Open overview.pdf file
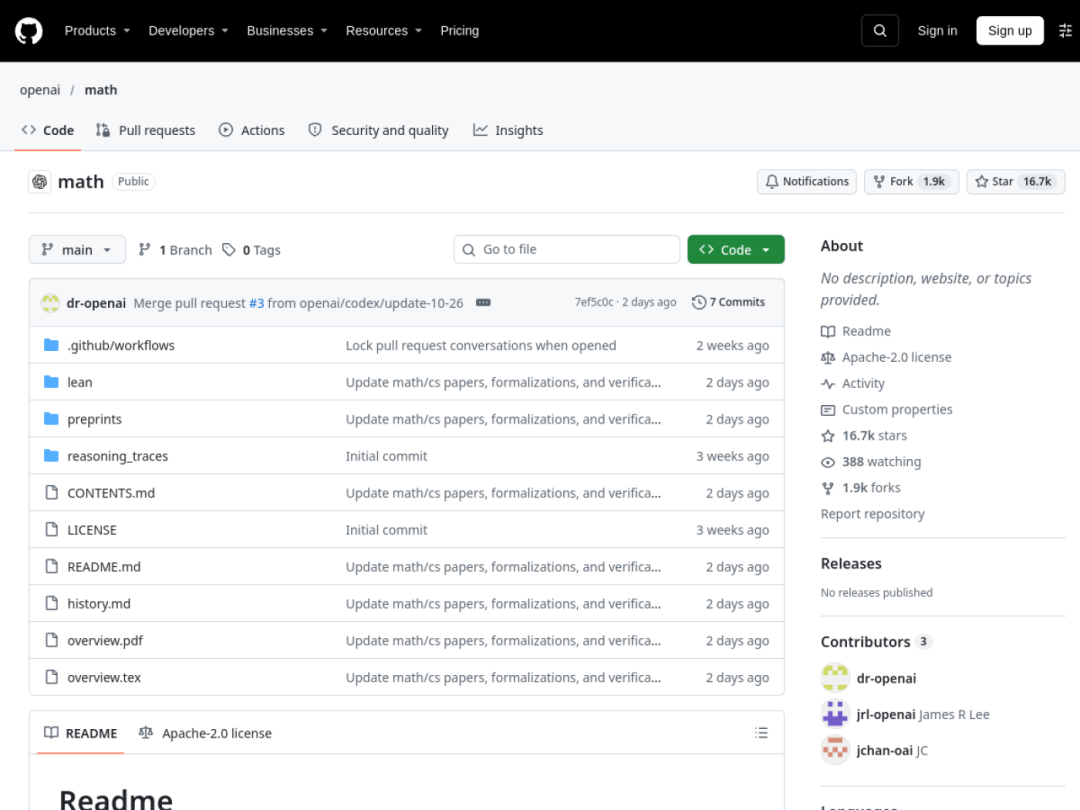This screenshot has width=1080, height=810. (x=105, y=641)
